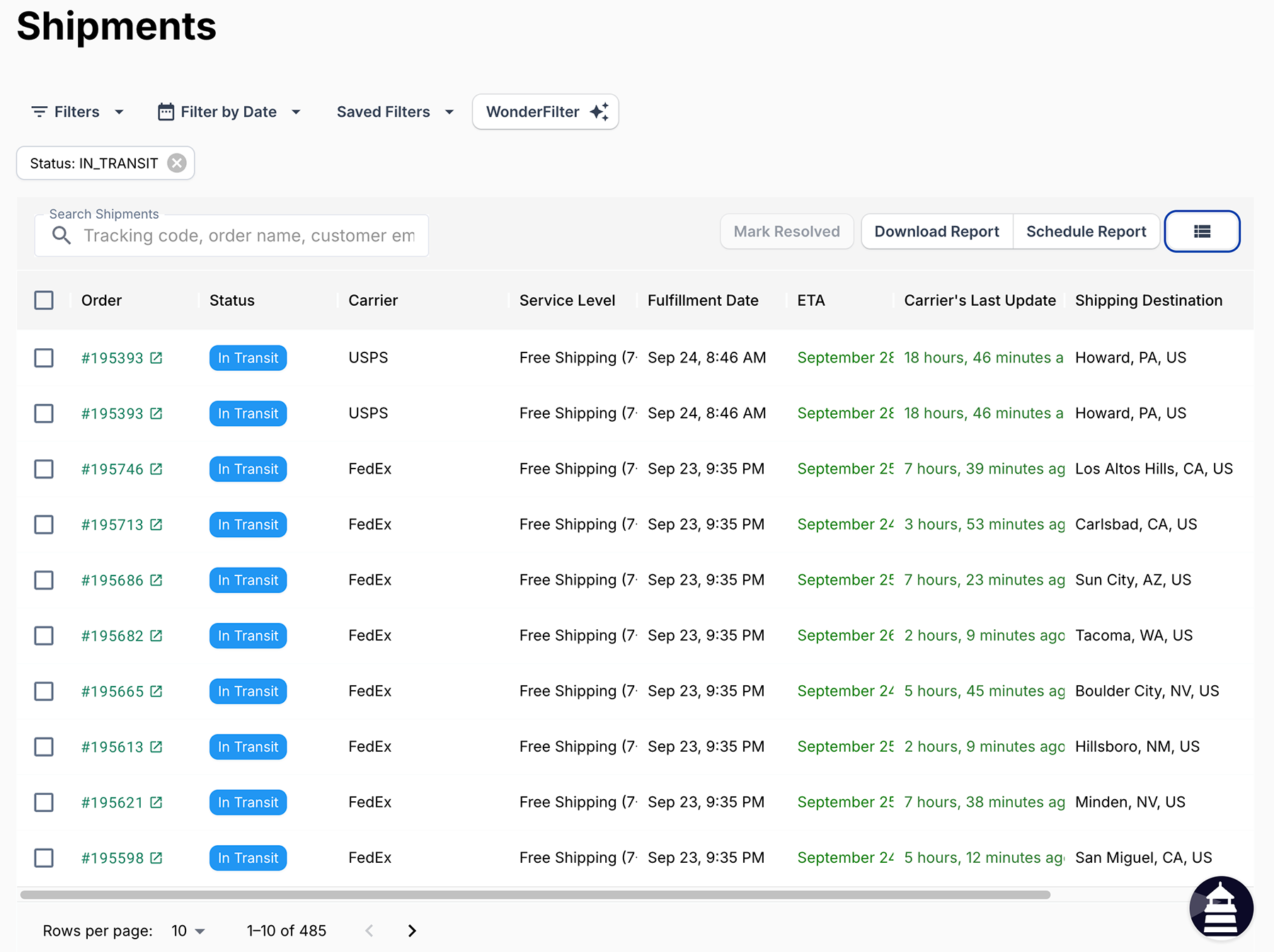Click the filter lines icon

[x=40, y=112]
